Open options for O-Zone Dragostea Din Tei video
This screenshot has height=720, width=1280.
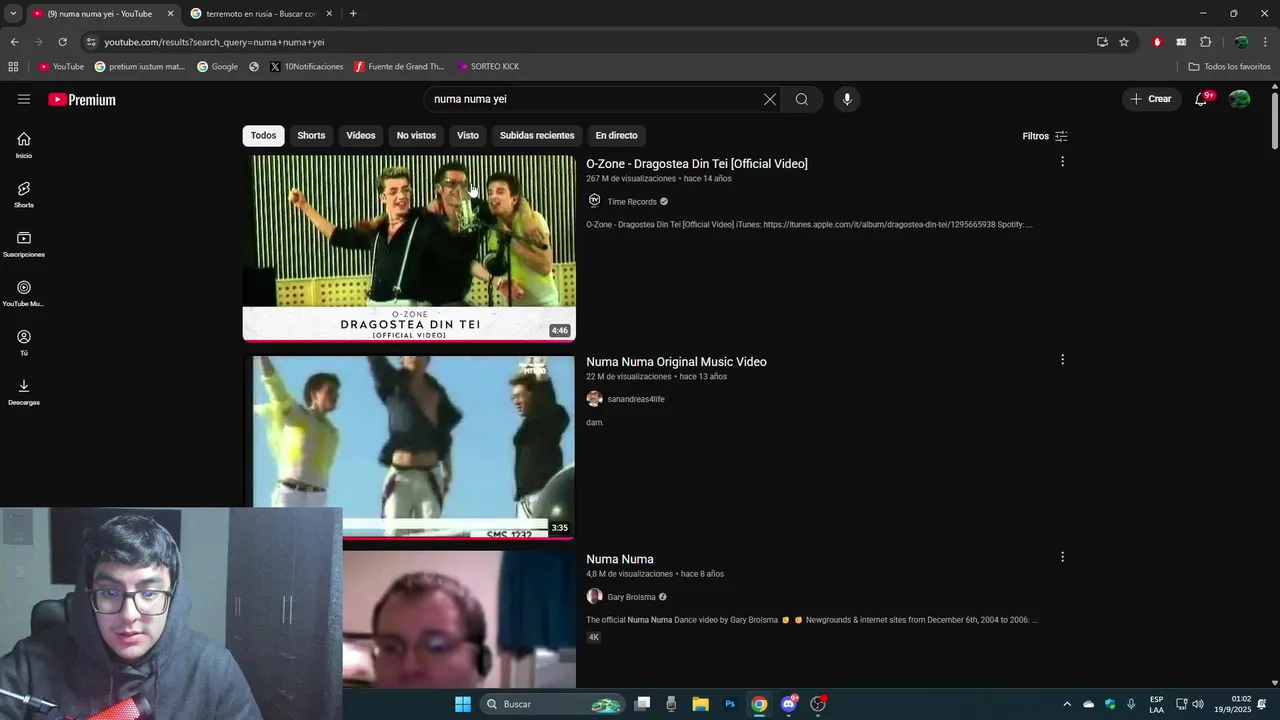[x=1062, y=161]
